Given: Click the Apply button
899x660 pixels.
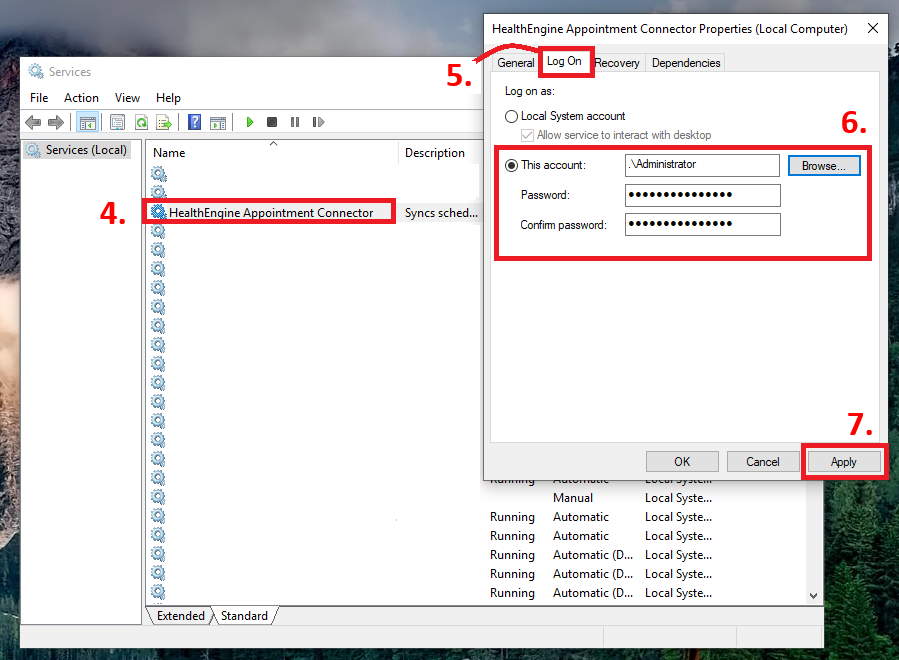Looking at the screenshot, I should coord(843,462).
